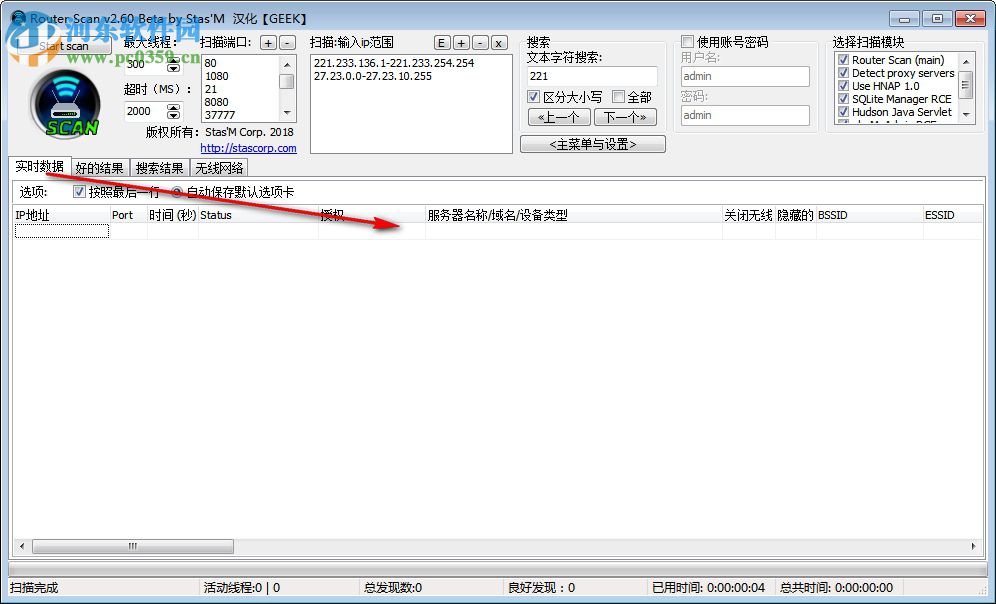Switch to the 好的结果 tab
This screenshot has width=996, height=604.
coord(99,167)
